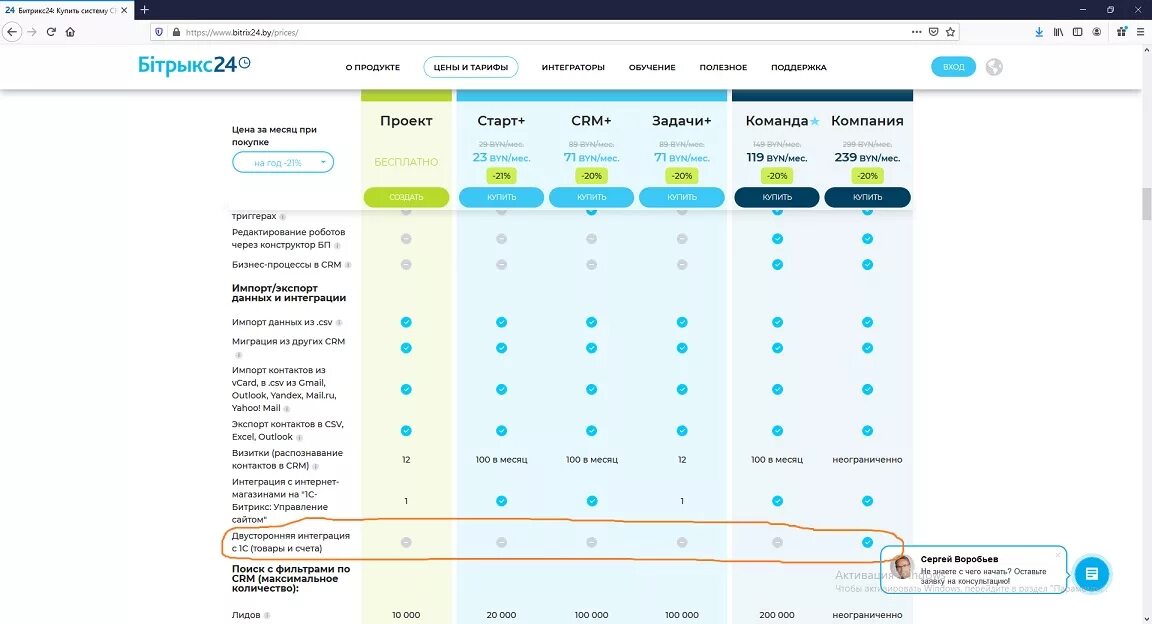Click Проект checkmark for Импорт данных из .csv
Viewport: 1152px width, 624px height.
(406, 322)
